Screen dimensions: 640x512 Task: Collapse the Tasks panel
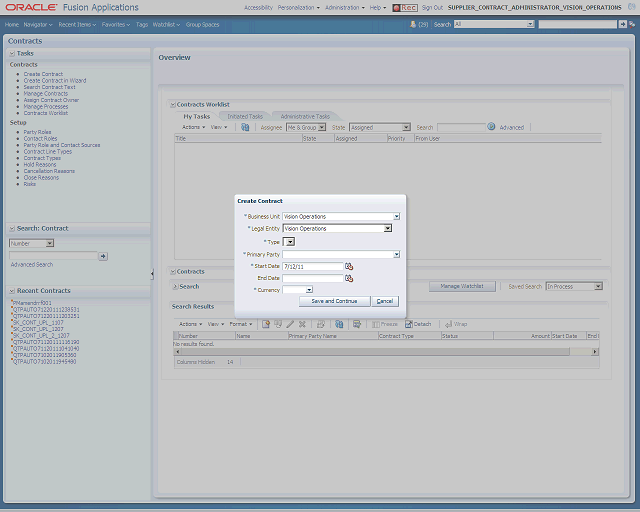pyautogui.click(x=12, y=53)
